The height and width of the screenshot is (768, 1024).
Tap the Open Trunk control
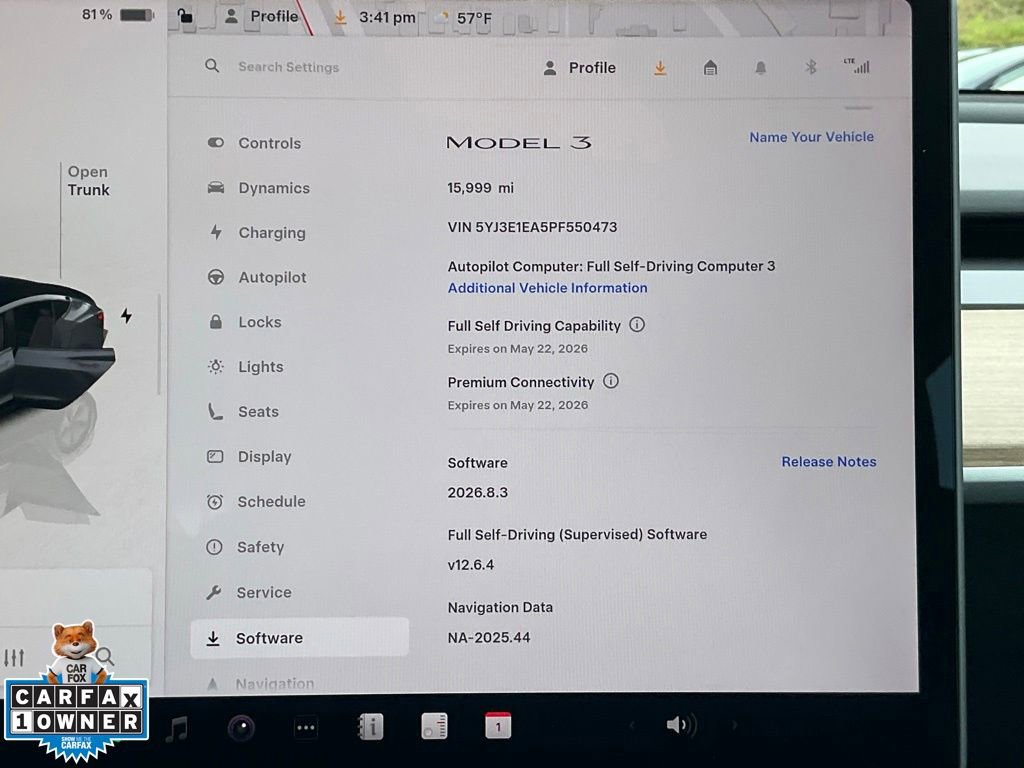[x=88, y=181]
